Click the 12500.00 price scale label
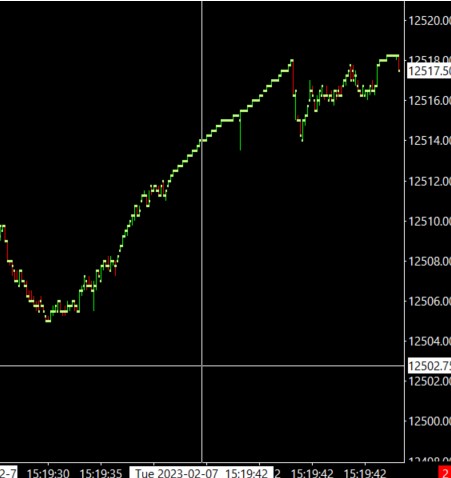 point(430,421)
